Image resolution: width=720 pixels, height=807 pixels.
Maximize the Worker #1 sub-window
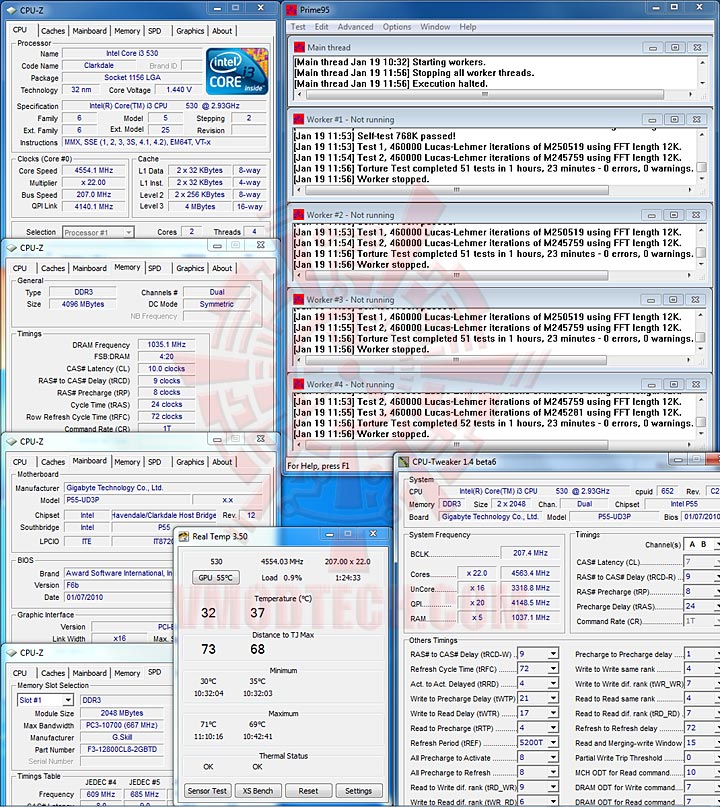coord(674,119)
